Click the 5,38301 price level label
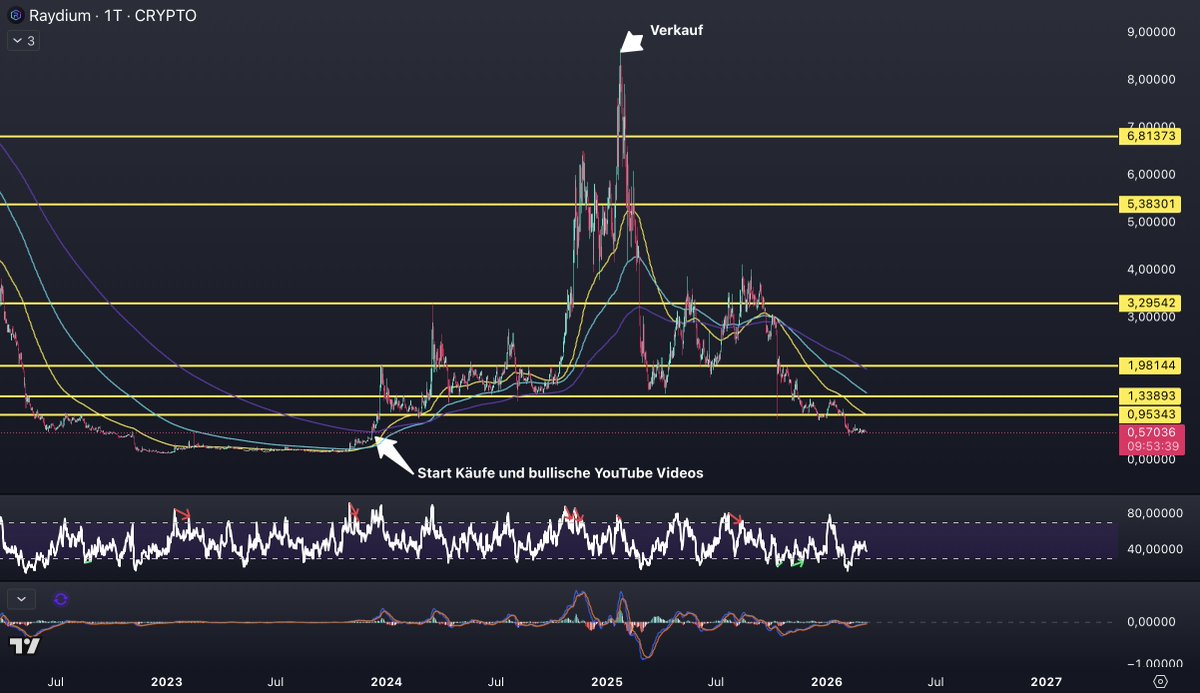 (x=1150, y=204)
